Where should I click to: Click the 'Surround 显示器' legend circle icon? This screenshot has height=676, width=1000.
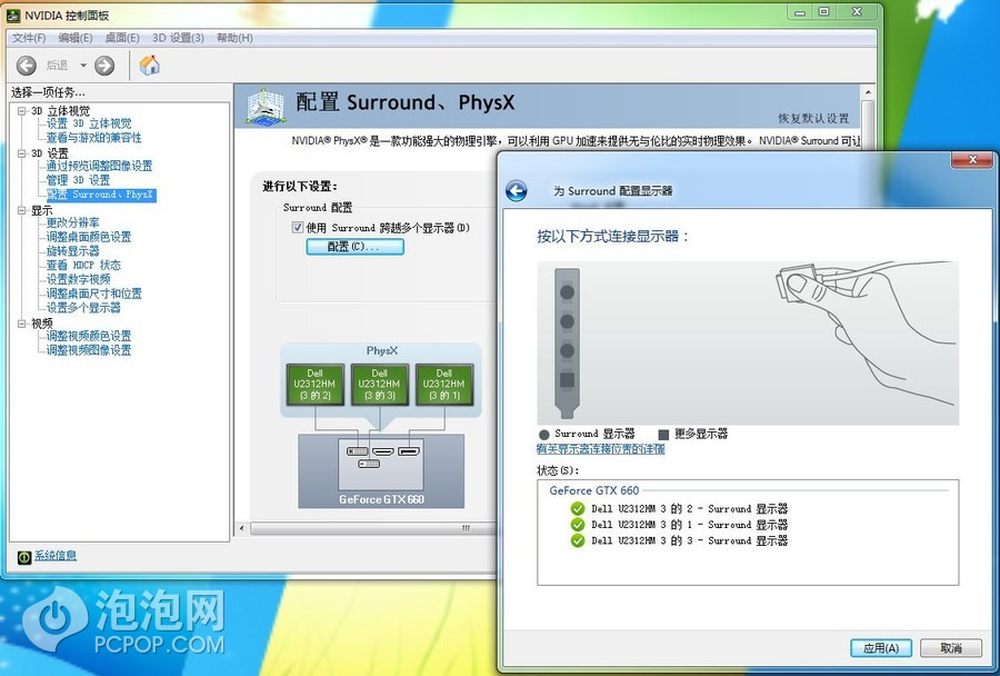544,434
